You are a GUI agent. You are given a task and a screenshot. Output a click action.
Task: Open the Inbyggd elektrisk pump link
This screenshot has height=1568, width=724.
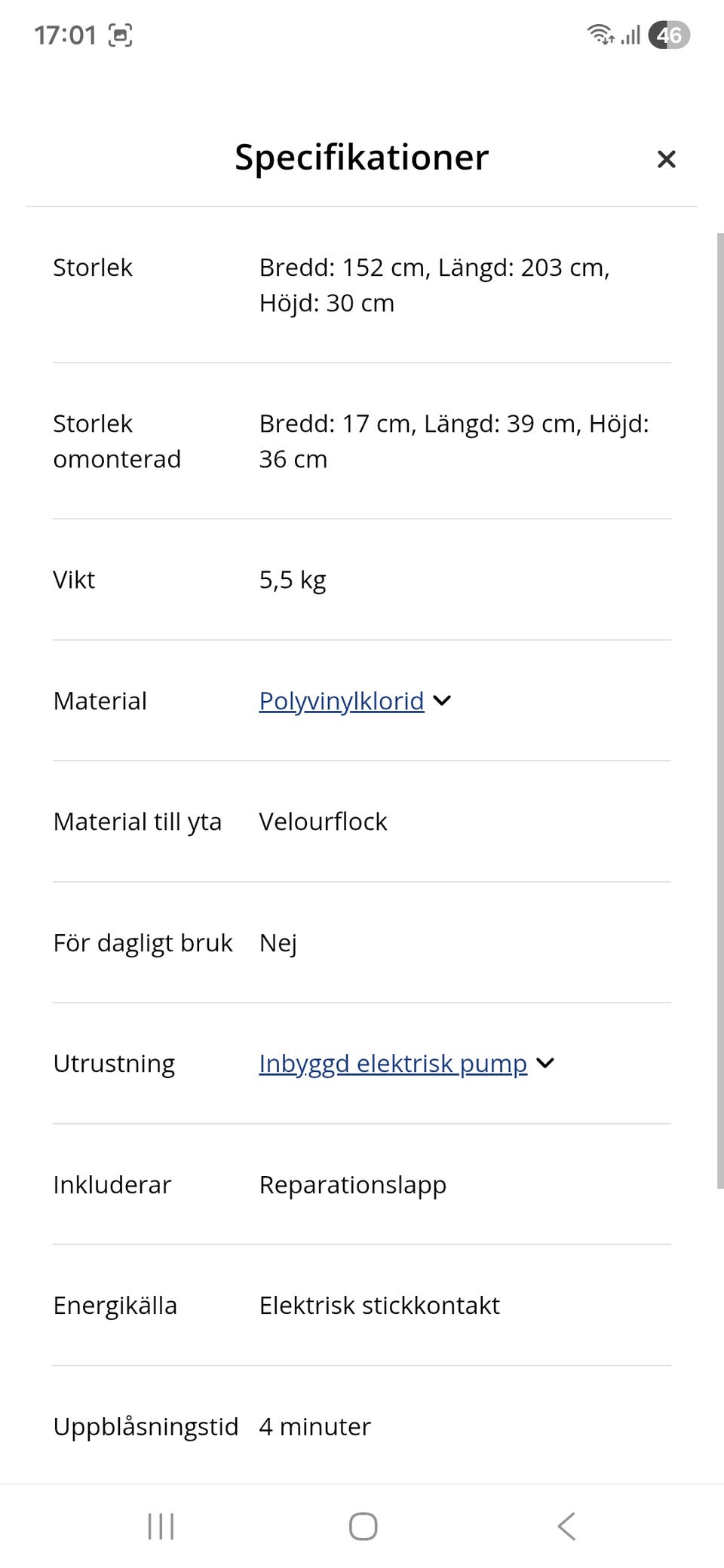coord(392,1064)
